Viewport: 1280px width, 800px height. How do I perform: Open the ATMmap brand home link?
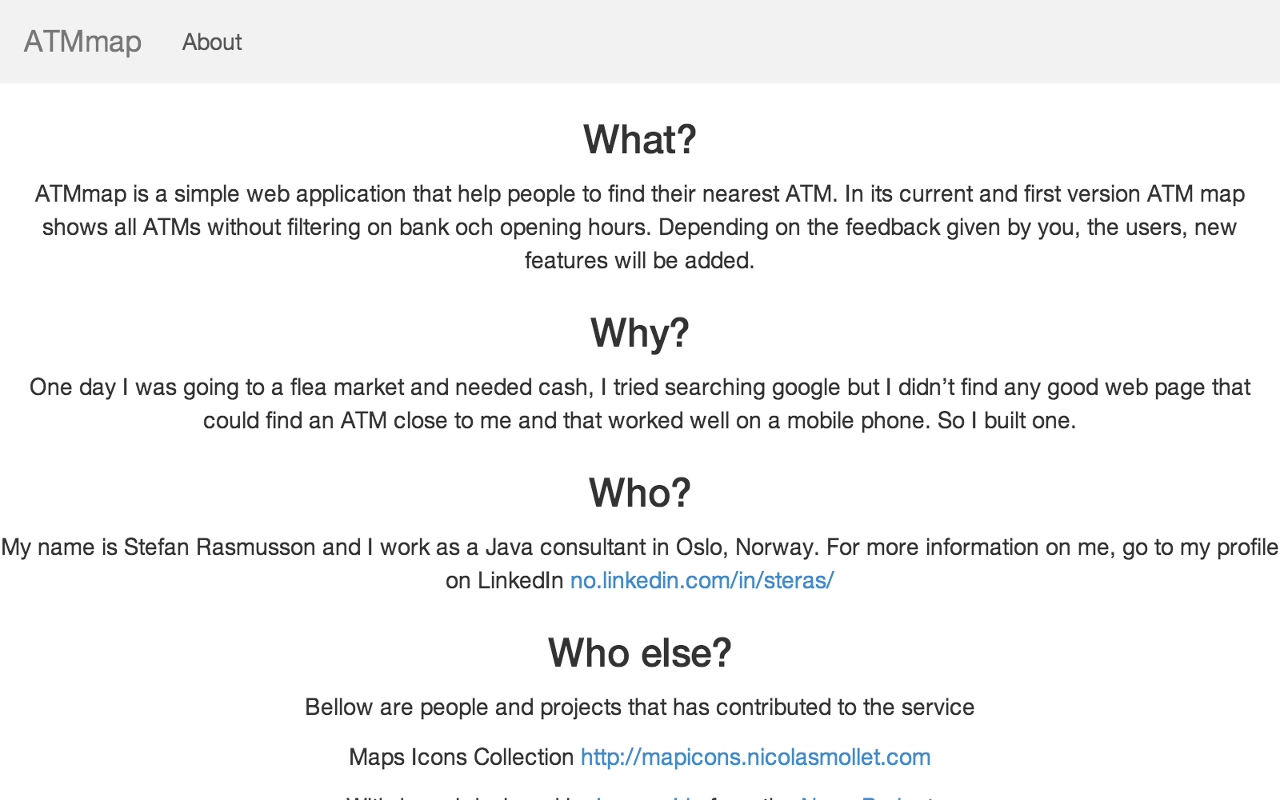82,42
